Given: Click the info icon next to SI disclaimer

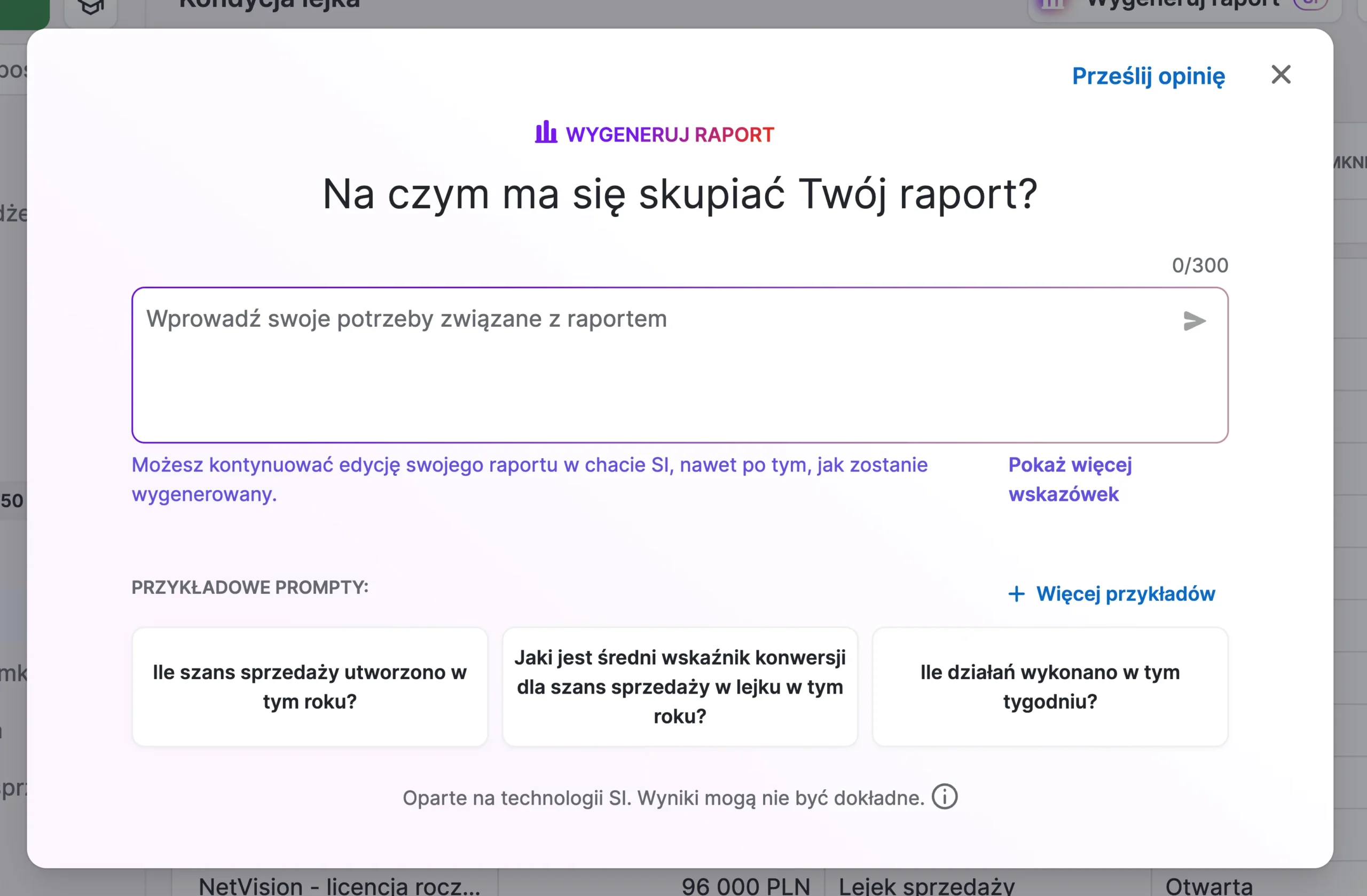Looking at the screenshot, I should pos(944,797).
